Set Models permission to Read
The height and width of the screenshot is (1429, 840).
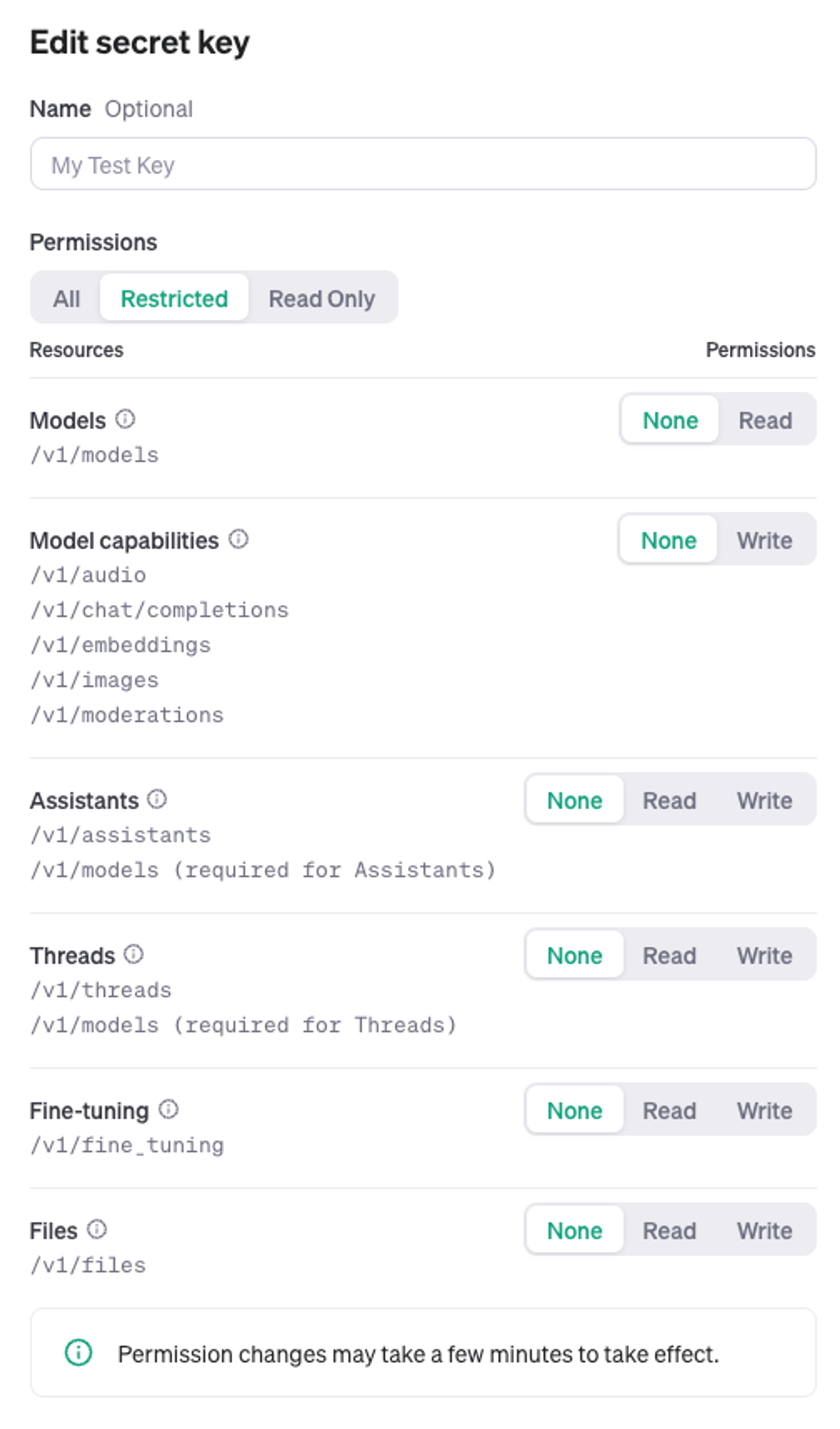click(765, 421)
